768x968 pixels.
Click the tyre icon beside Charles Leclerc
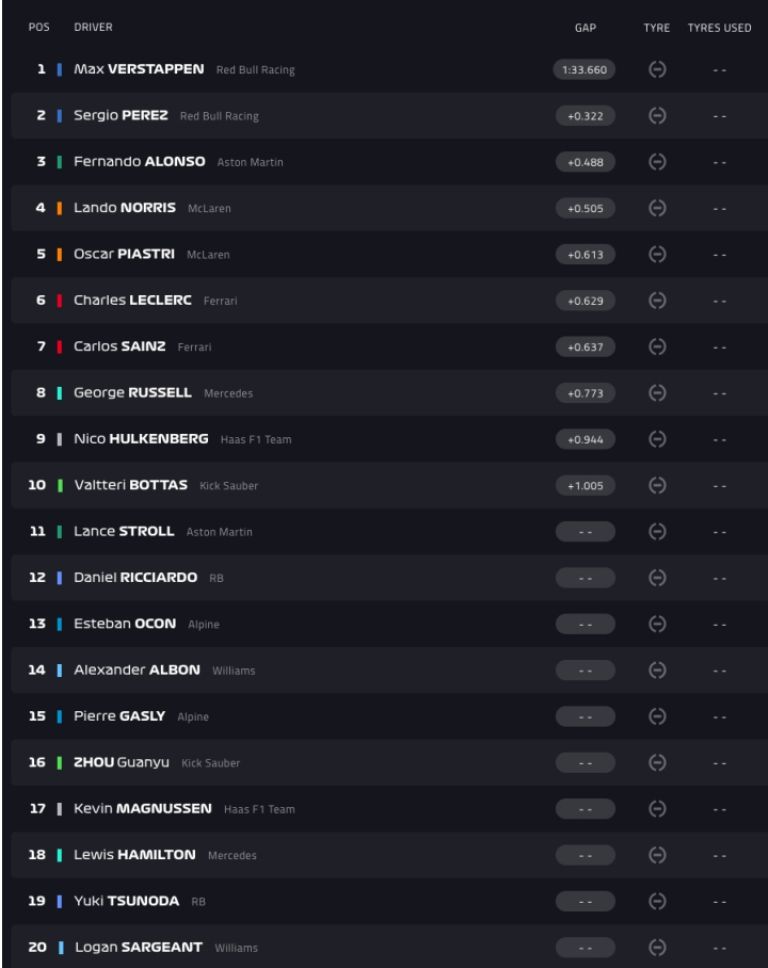tap(657, 300)
